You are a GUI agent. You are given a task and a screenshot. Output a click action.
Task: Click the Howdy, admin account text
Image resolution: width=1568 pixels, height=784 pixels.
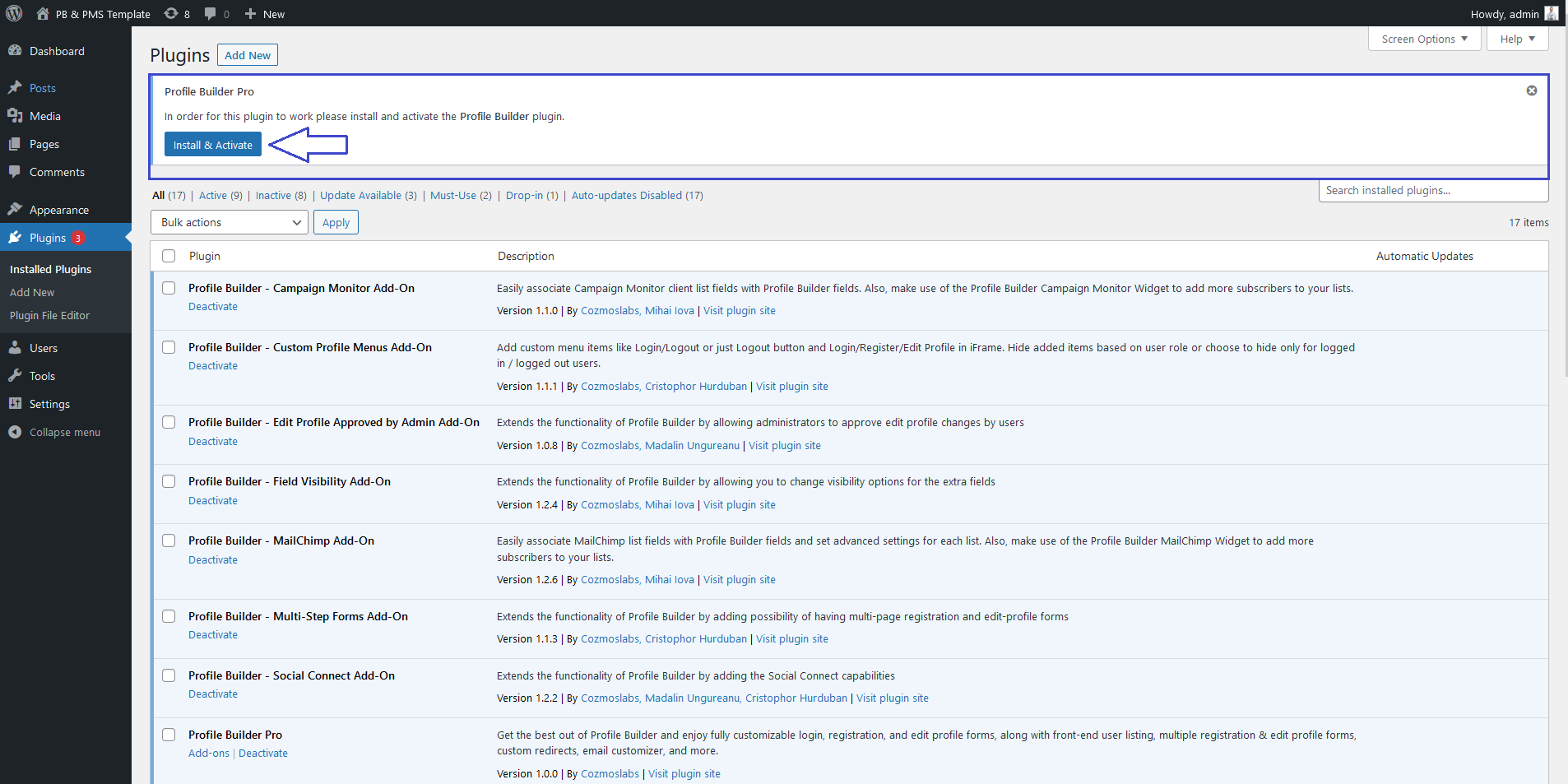(x=1505, y=14)
